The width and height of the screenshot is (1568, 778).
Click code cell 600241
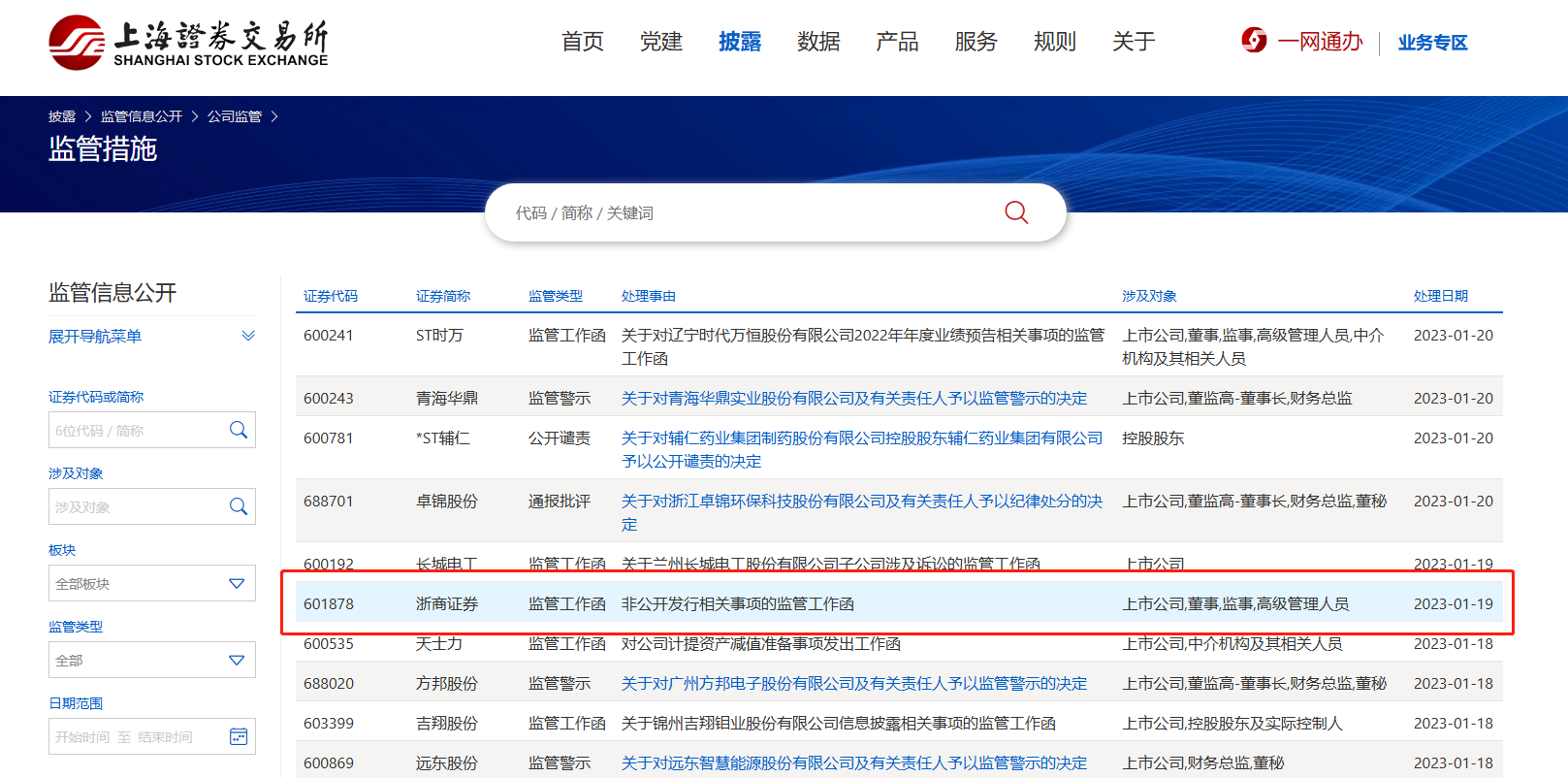click(329, 335)
